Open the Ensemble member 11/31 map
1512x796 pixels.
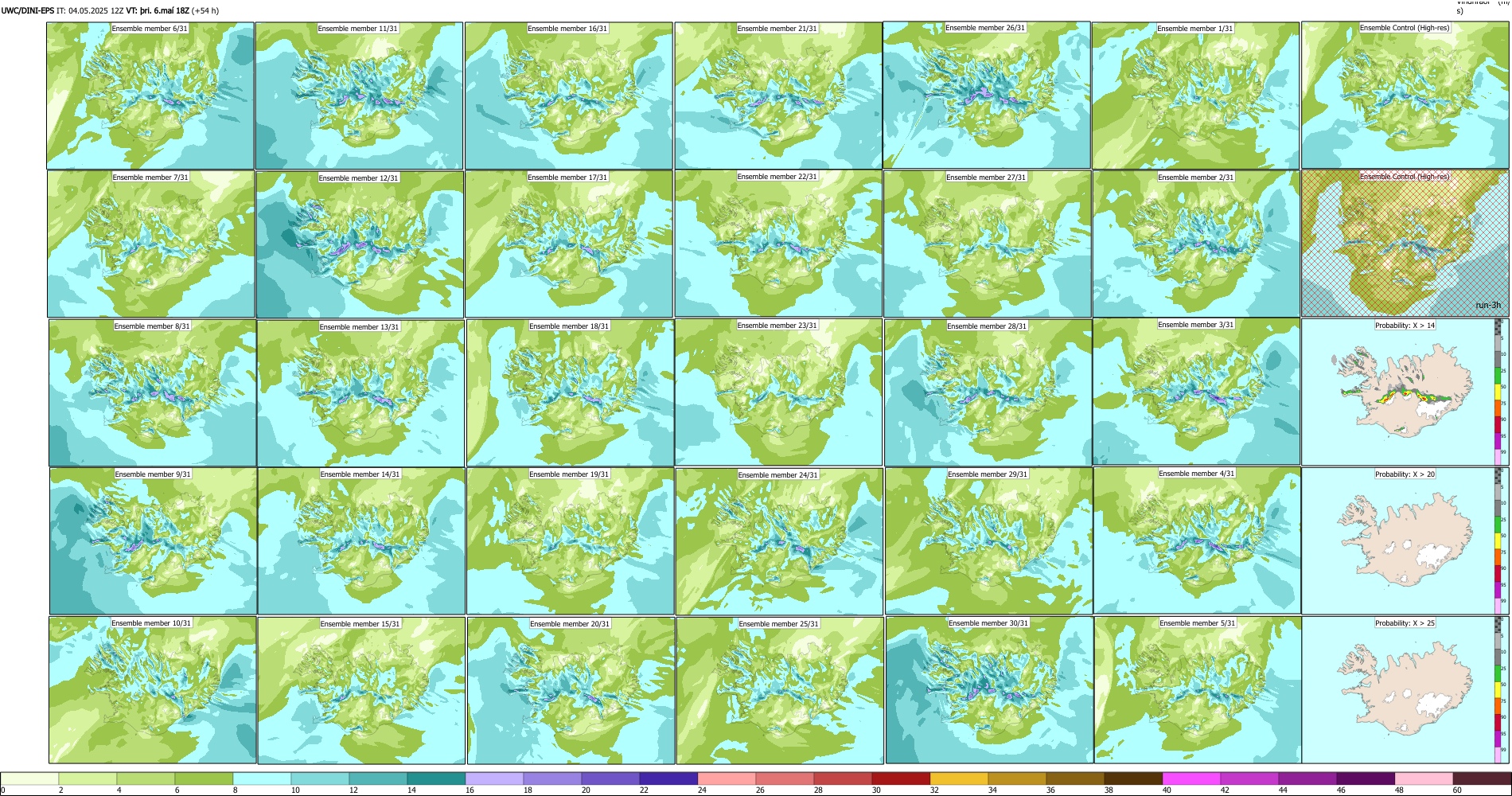pyautogui.click(x=359, y=96)
